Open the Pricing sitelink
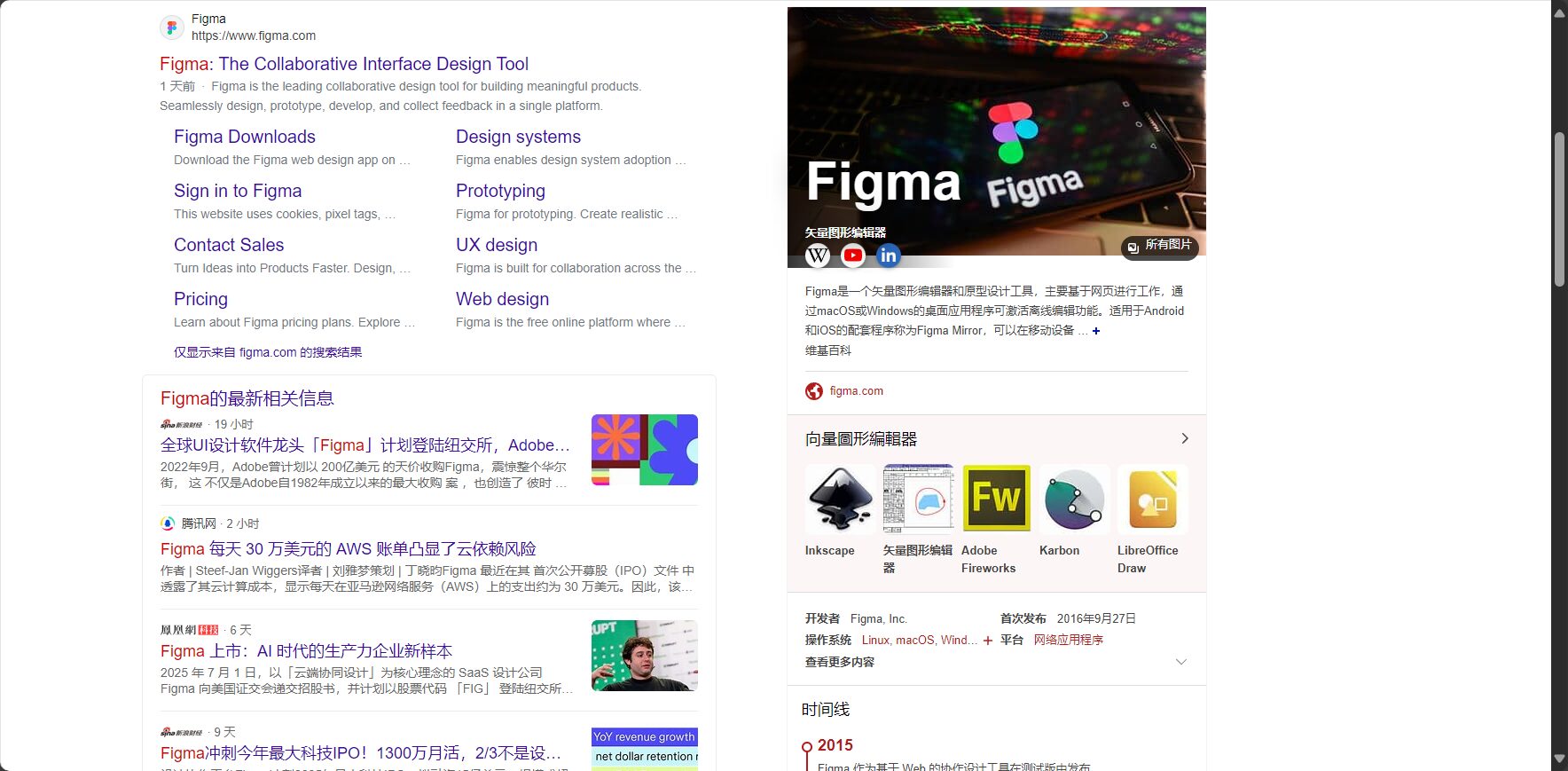 coord(200,299)
